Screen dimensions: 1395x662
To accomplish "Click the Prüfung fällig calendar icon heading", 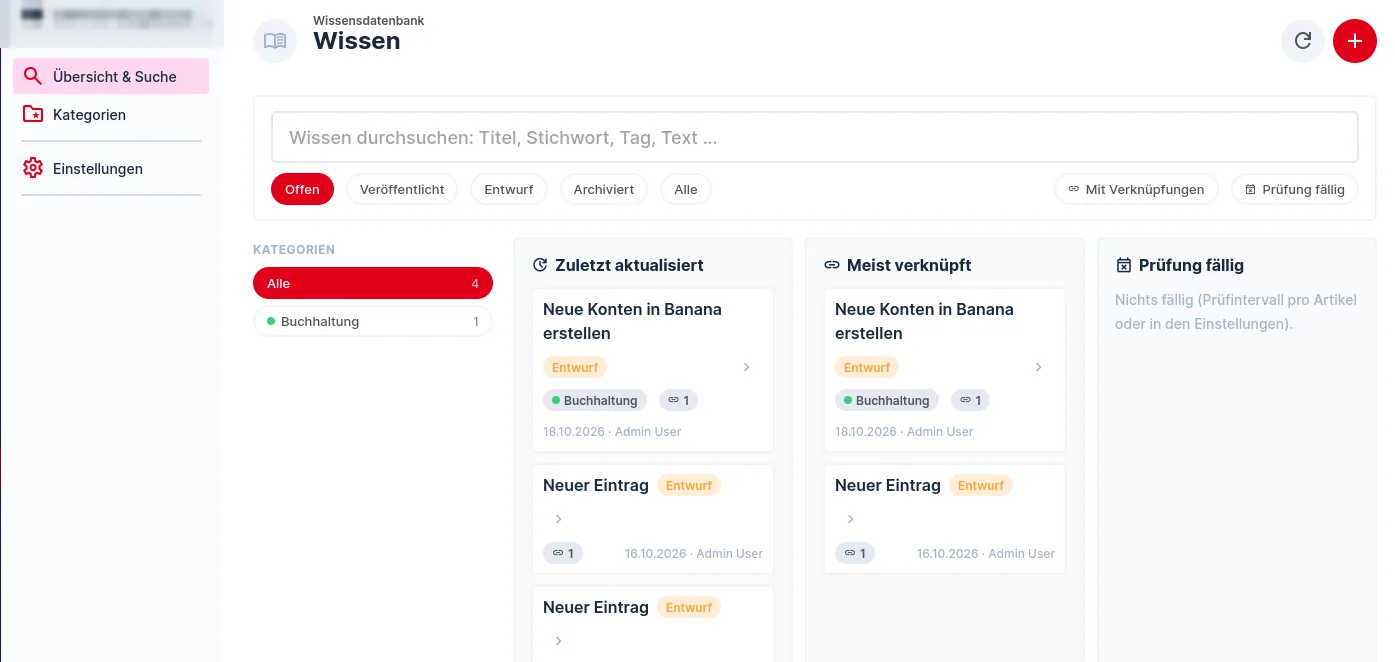I will (x=1124, y=265).
